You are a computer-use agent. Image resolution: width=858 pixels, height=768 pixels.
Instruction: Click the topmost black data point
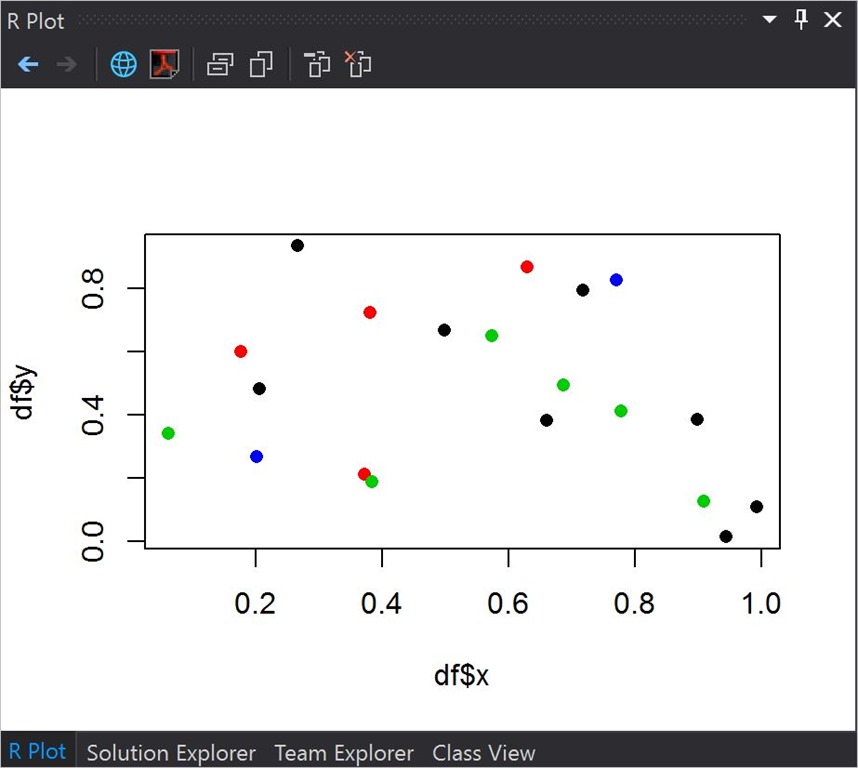click(x=297, y=246)
